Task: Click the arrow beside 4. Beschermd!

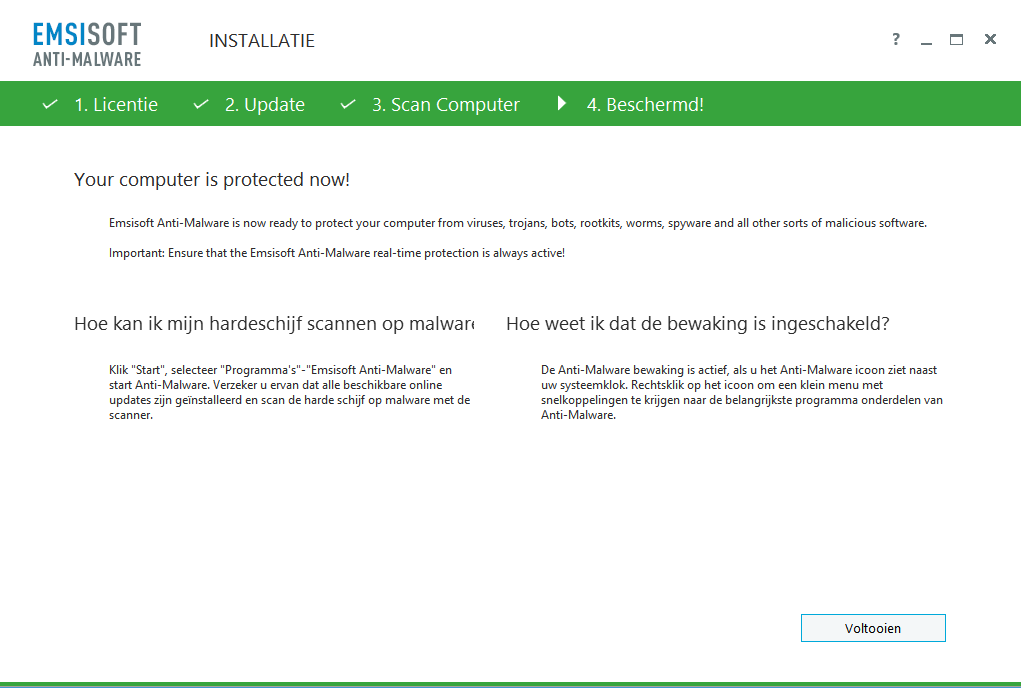Action: point(562,103)
